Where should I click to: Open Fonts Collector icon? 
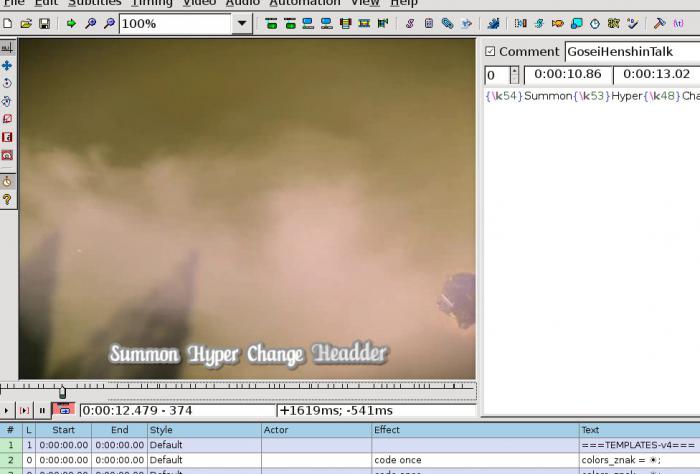click(466, 23)
